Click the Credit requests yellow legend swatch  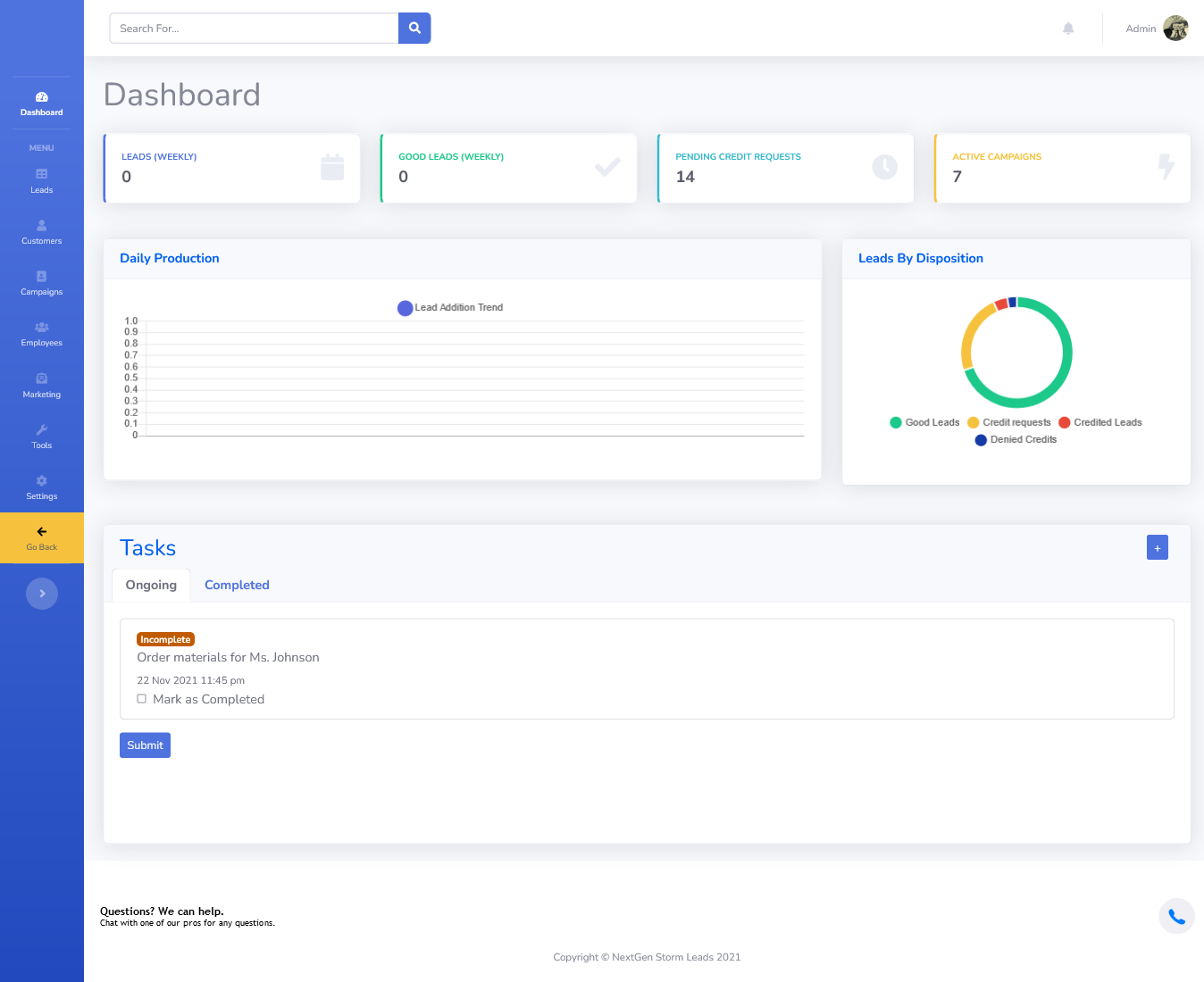(x=974, y=423)
